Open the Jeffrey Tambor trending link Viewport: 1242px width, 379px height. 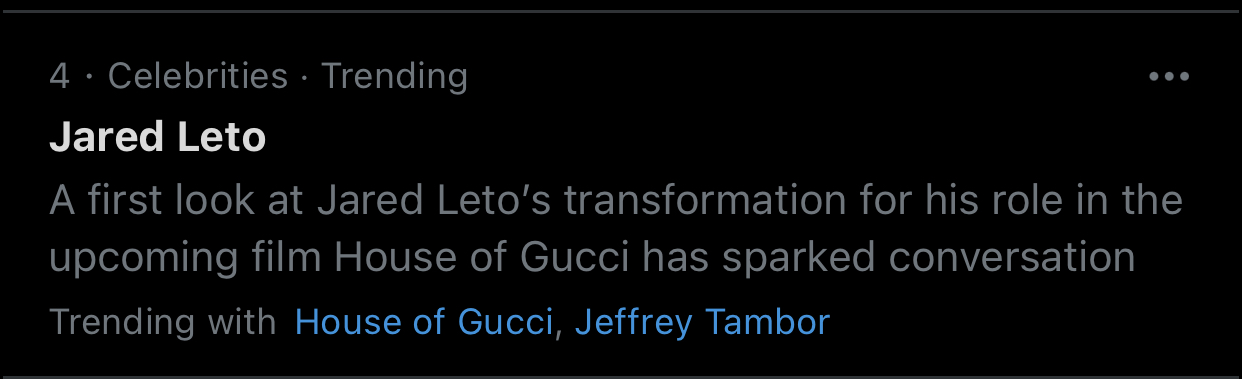click(702, 322)
